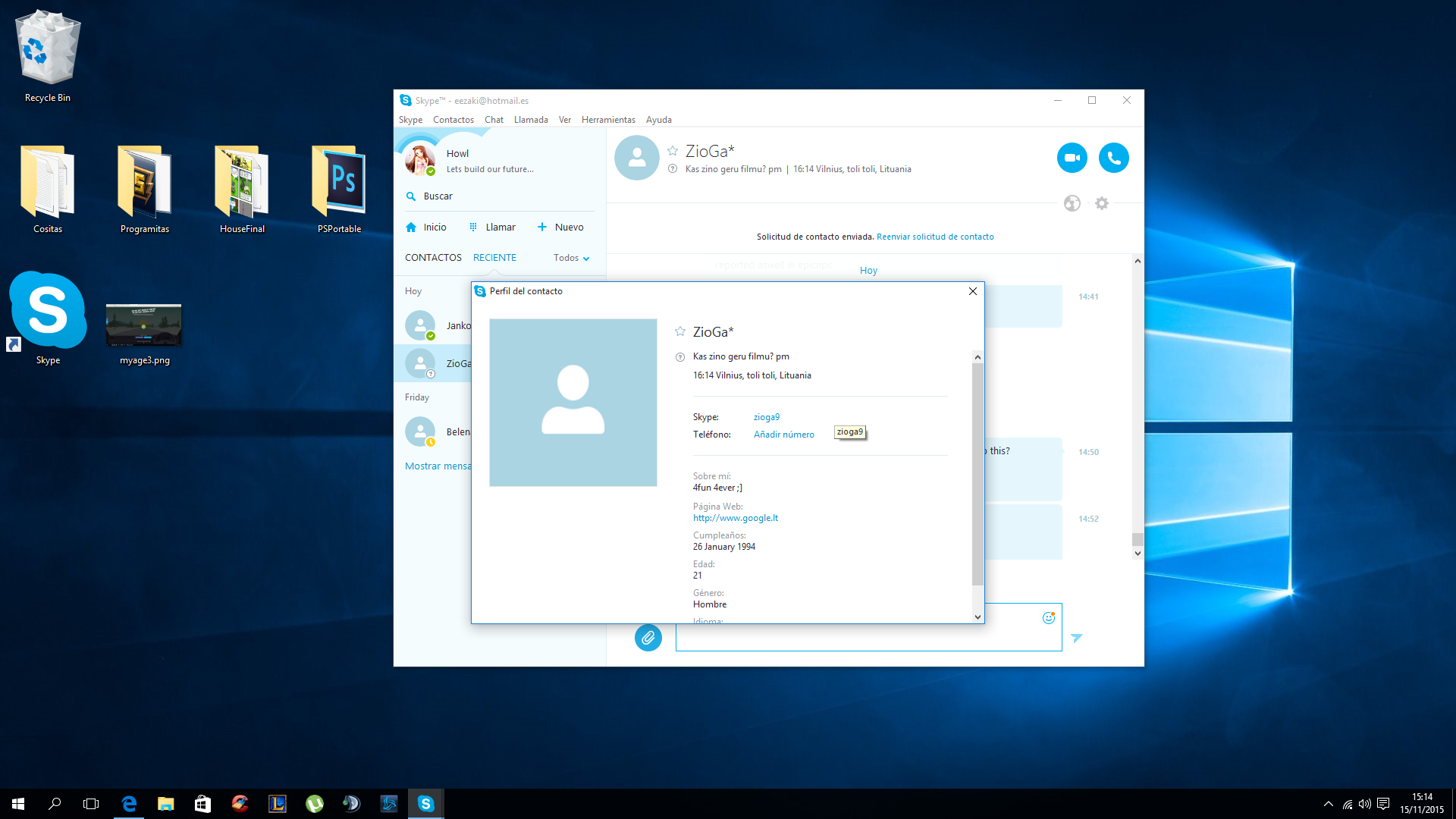Open Microsoft Edge from the taskbar
This screenshot has width=1456, height=819.
(129, 804)
